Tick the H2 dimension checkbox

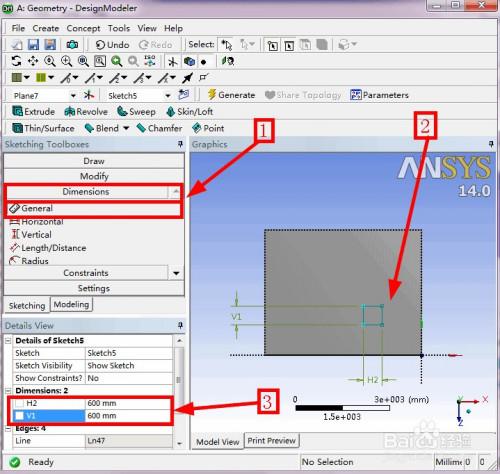(19, 403)
